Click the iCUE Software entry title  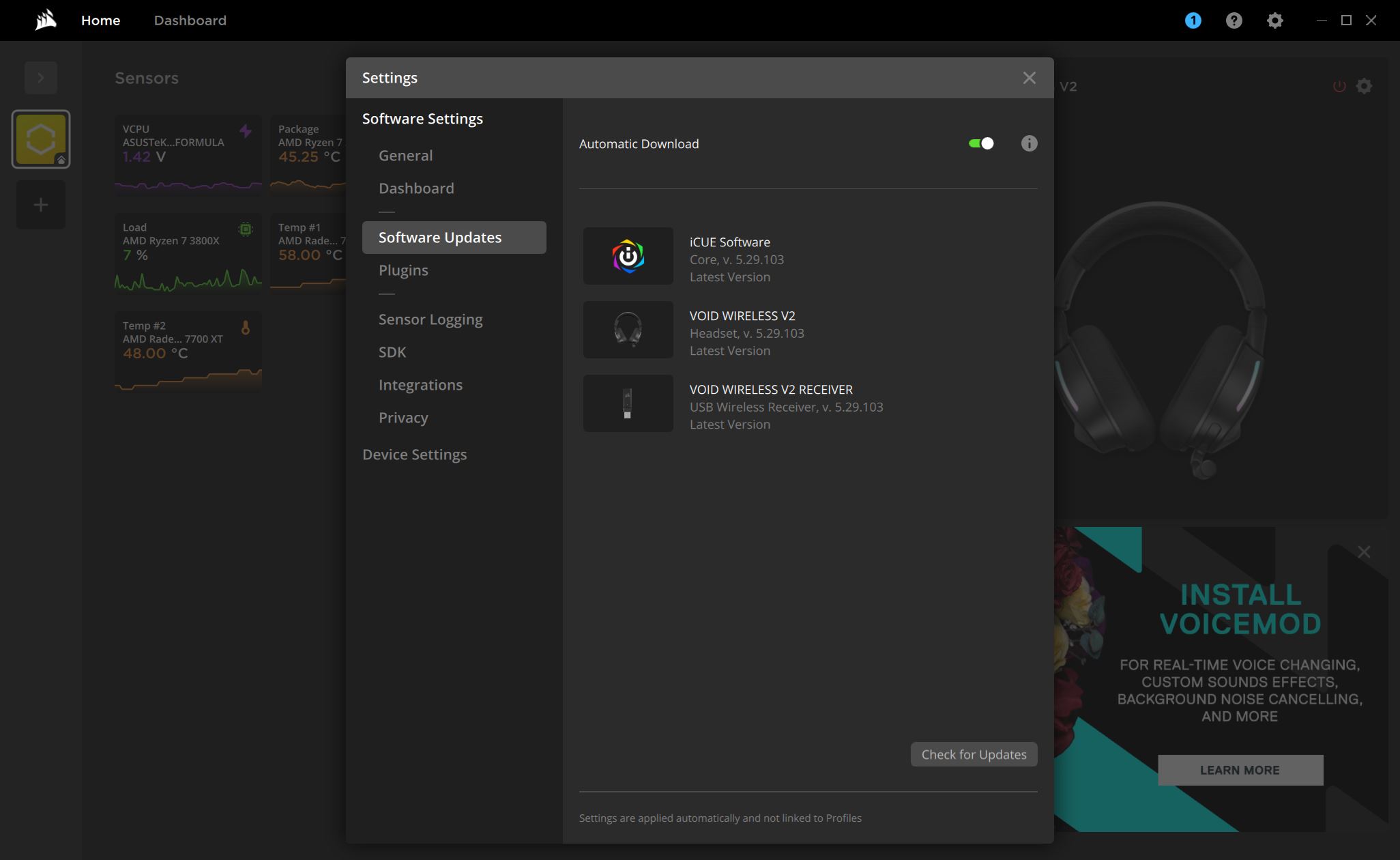[730, 242]
